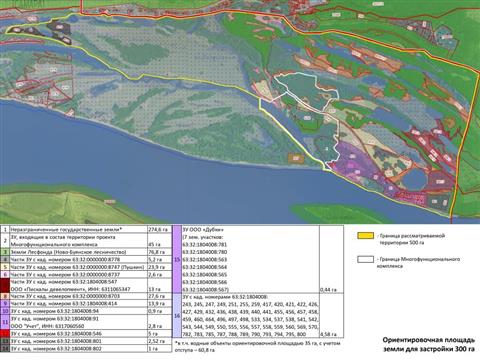
Task: Click the orange rectangle parcel near the riverbank
Action: [296, 159]
